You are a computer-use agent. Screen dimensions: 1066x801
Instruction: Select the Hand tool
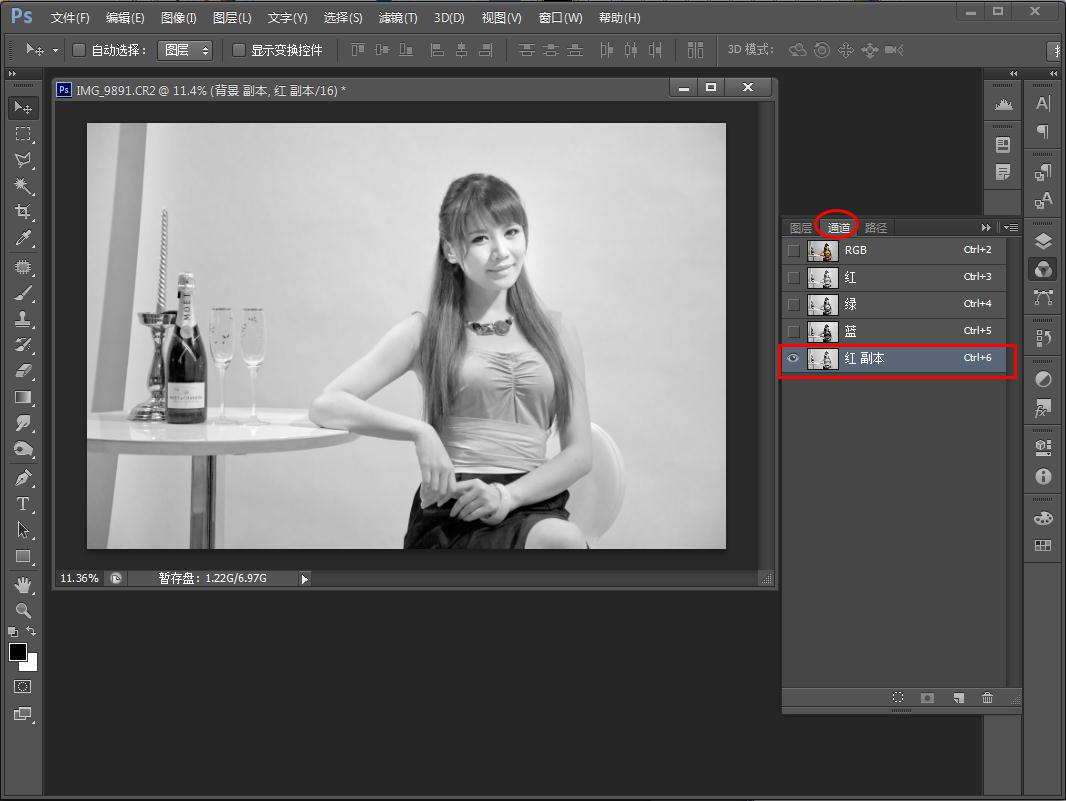pos(23,584)
